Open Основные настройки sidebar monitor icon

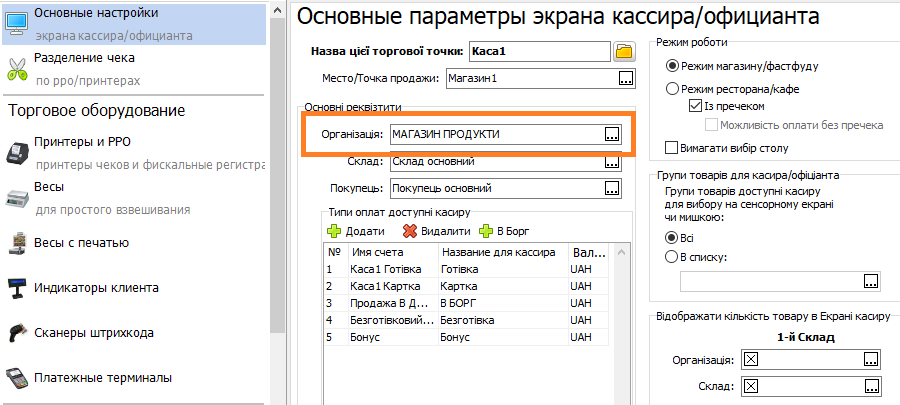point(17,23)
